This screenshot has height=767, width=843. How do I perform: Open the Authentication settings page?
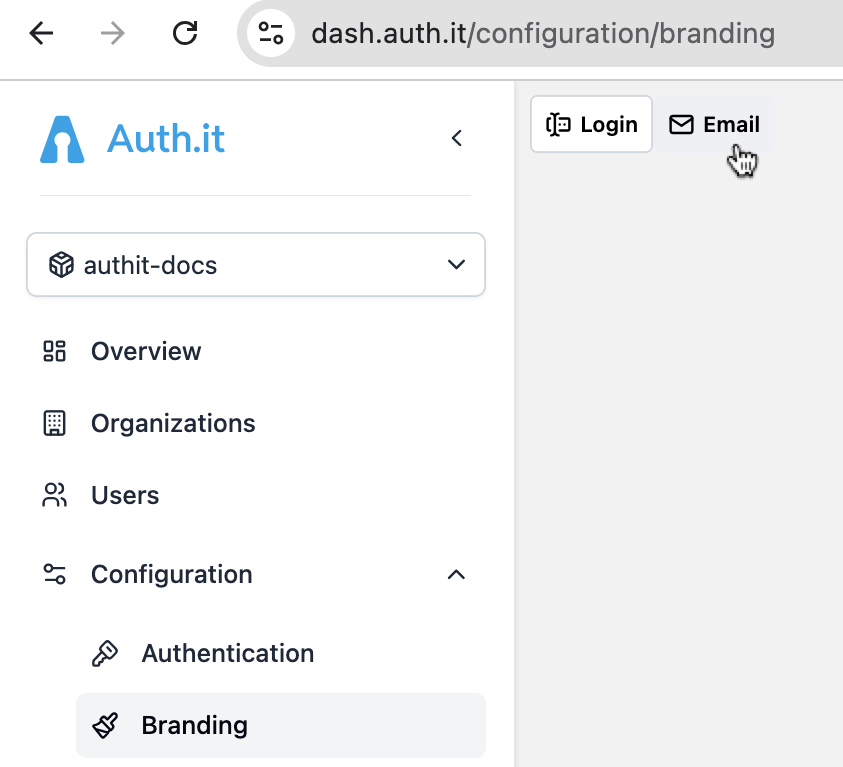pos(227,653)
